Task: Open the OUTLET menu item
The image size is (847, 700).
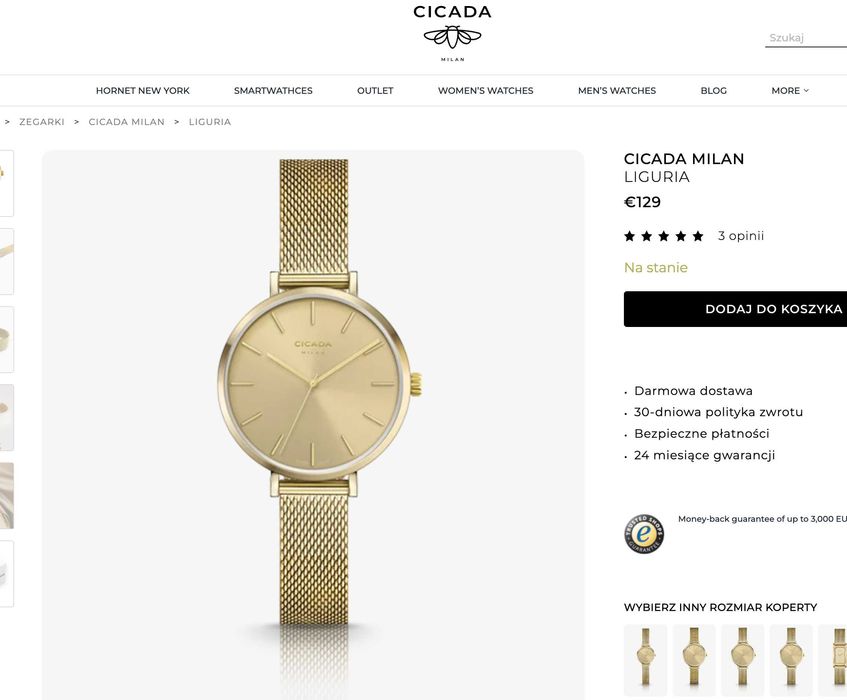Action: [375, 91]
